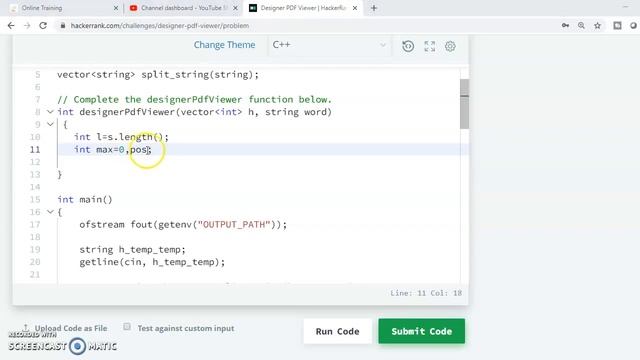Collapse the code block at line 9
Viewport: 640px width, 360px height.
click(x=50, y=124)
